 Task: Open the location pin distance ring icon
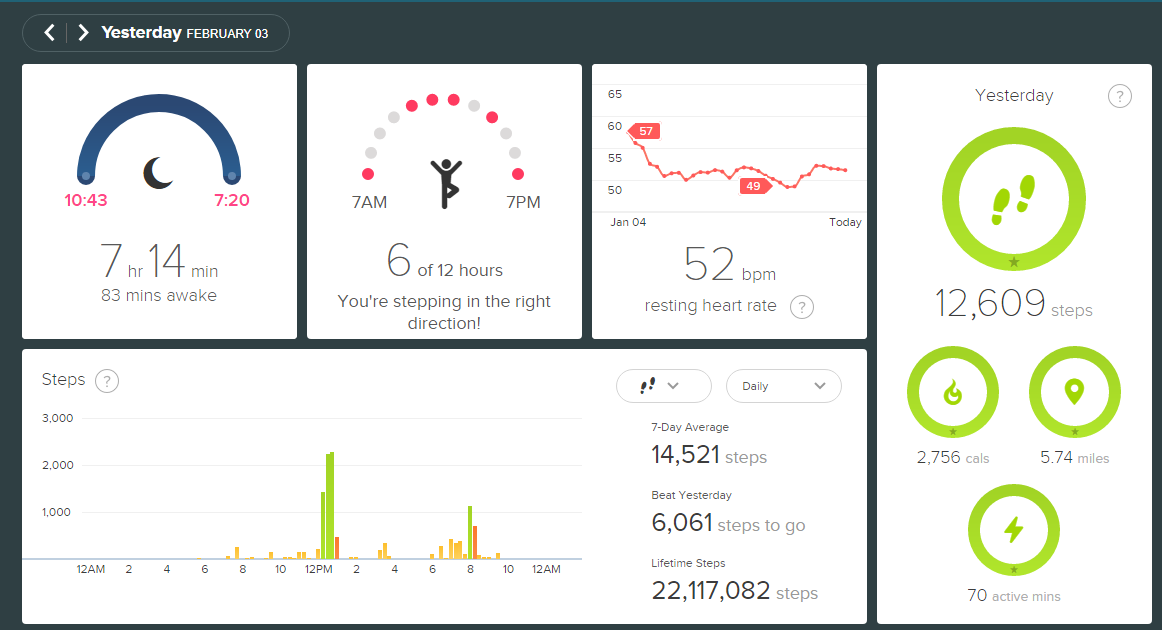point(1075,392)
